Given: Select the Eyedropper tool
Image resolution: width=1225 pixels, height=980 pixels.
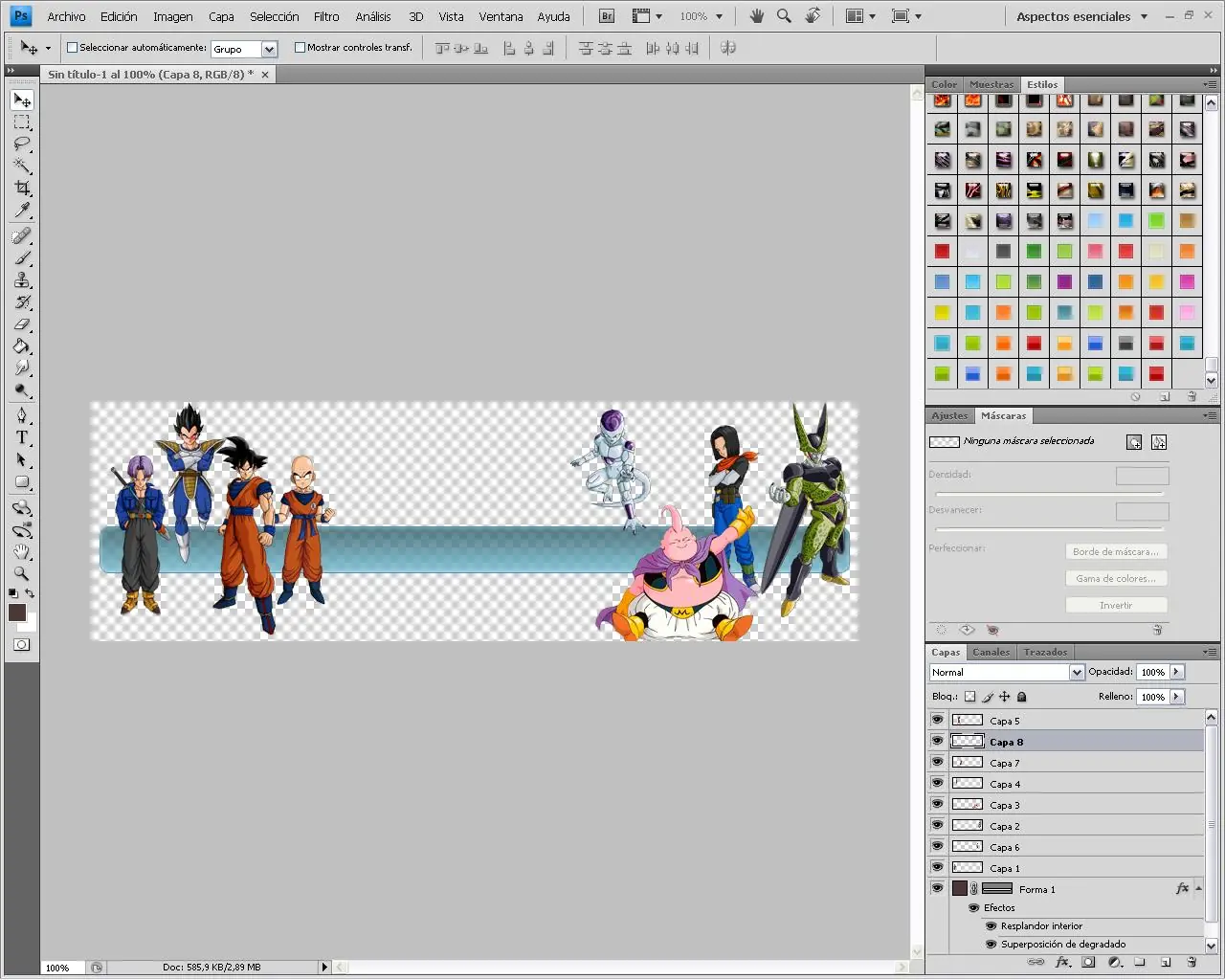Looking at the screenshot, I should coord(22,211).
